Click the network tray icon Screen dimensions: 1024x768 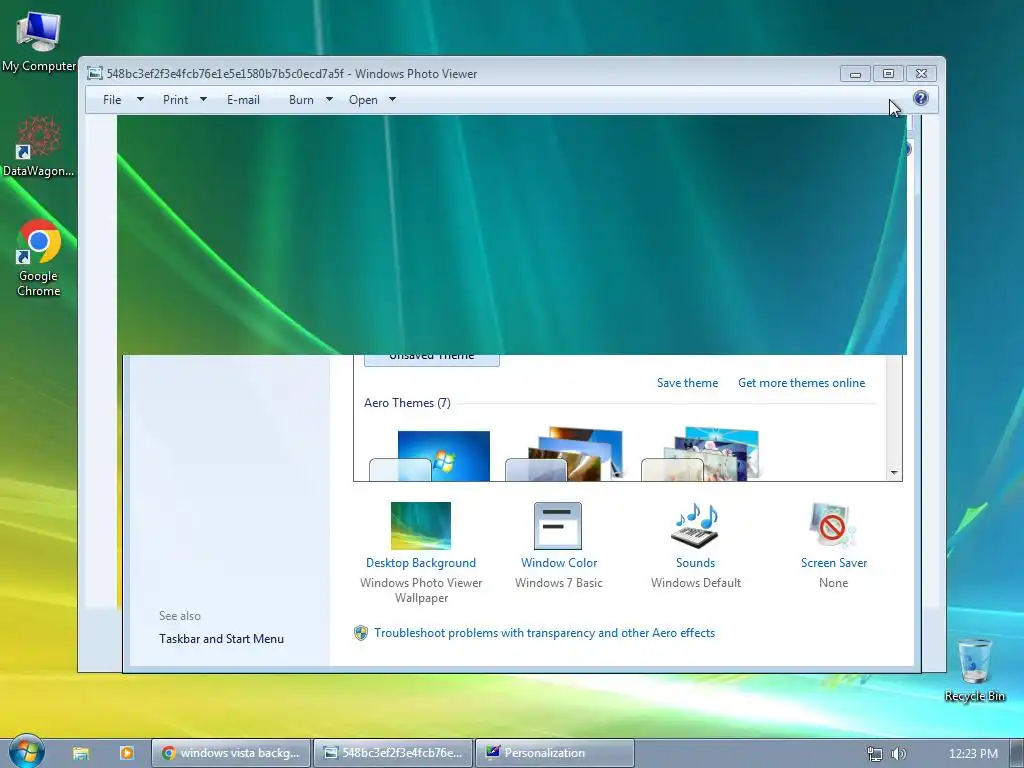pos(874,754)
